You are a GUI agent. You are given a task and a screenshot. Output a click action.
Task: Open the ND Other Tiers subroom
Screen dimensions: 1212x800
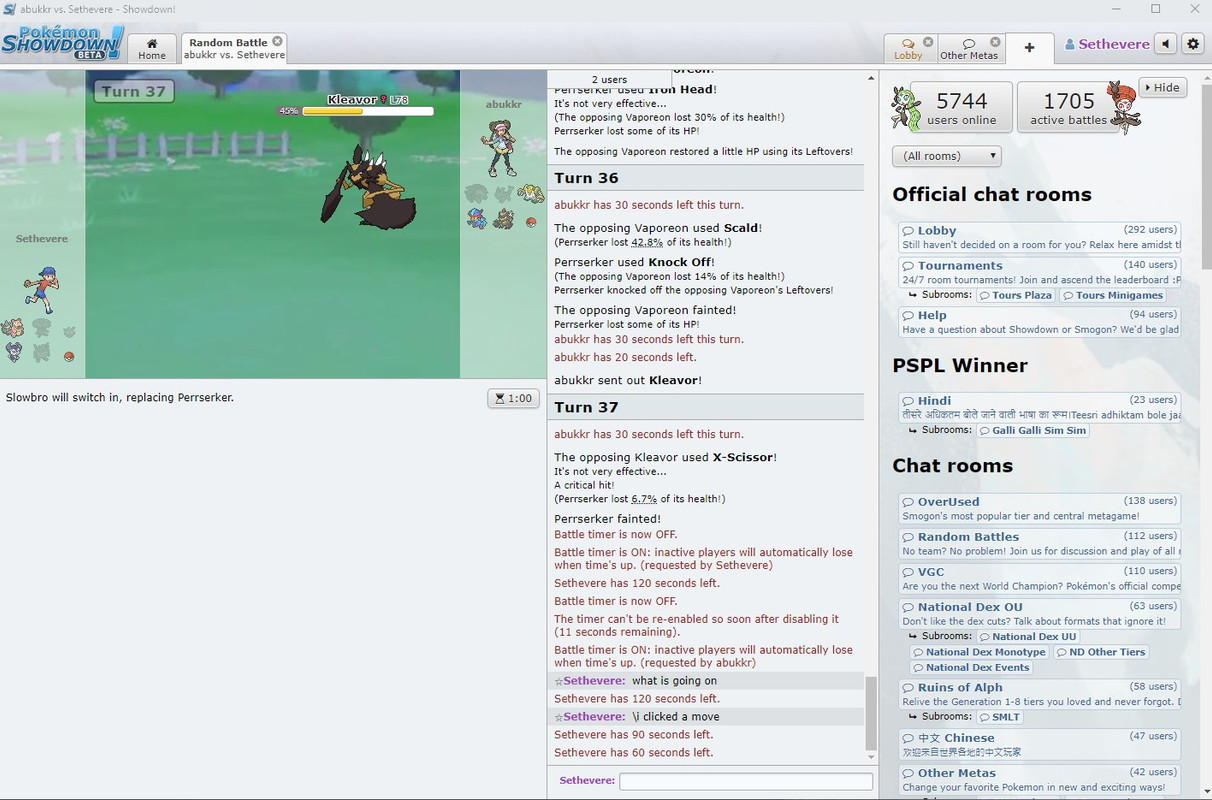pos(1100,652)
